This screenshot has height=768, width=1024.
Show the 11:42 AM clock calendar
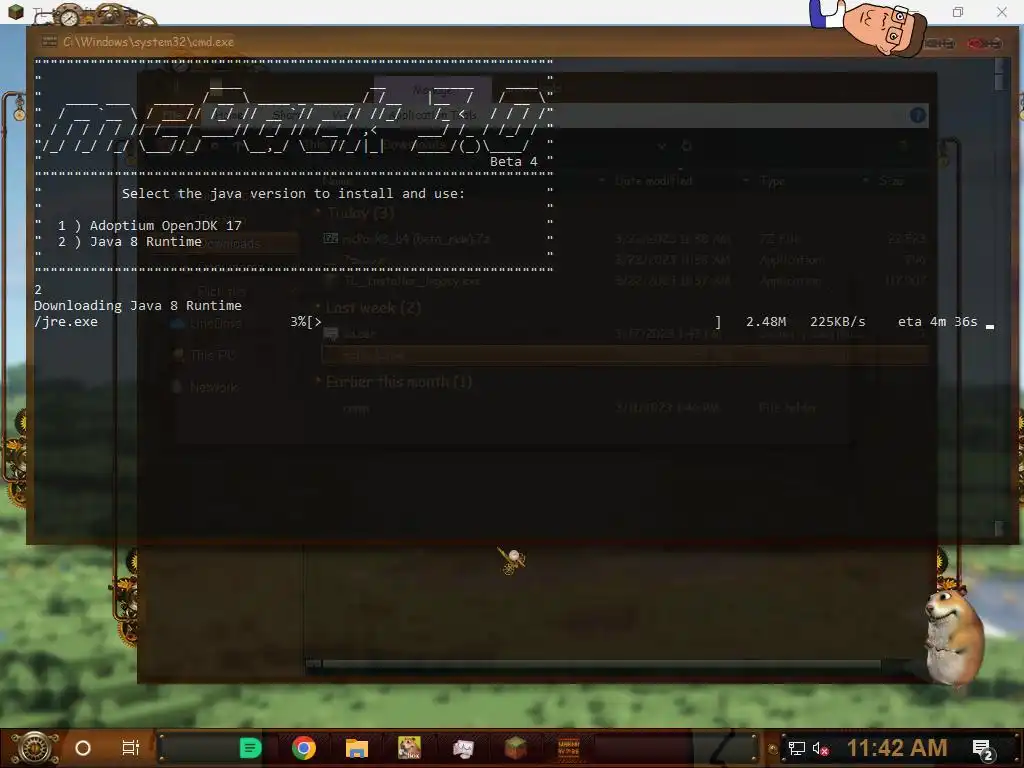[897, 748]
